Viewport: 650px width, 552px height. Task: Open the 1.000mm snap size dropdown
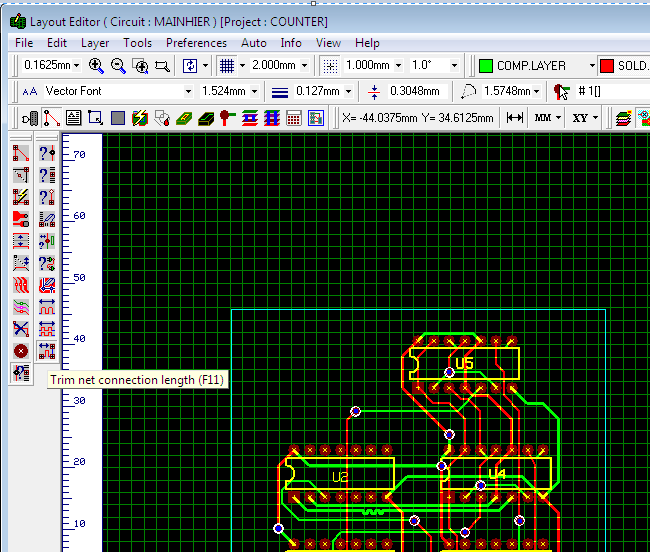click(398, 65)
